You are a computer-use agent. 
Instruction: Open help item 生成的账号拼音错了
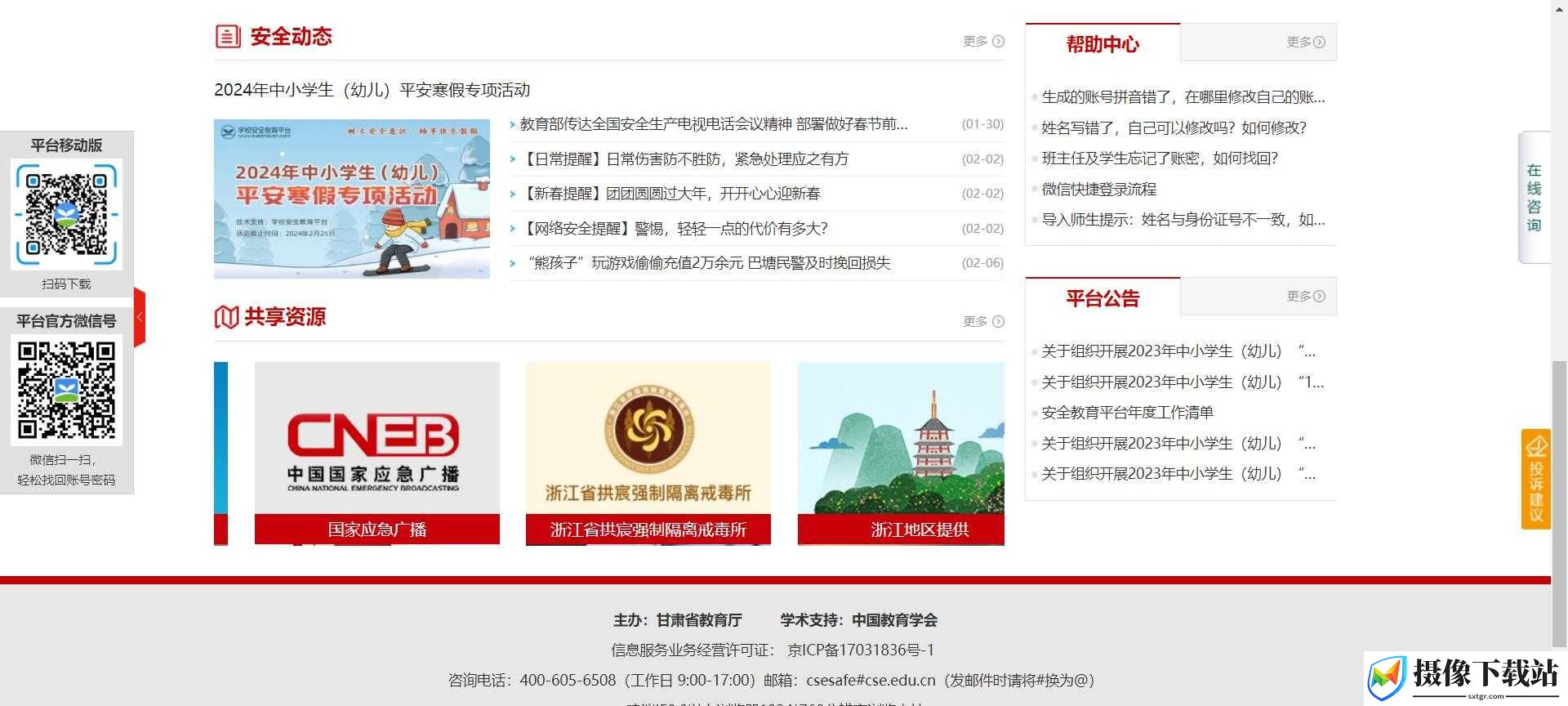point(1183,97)
